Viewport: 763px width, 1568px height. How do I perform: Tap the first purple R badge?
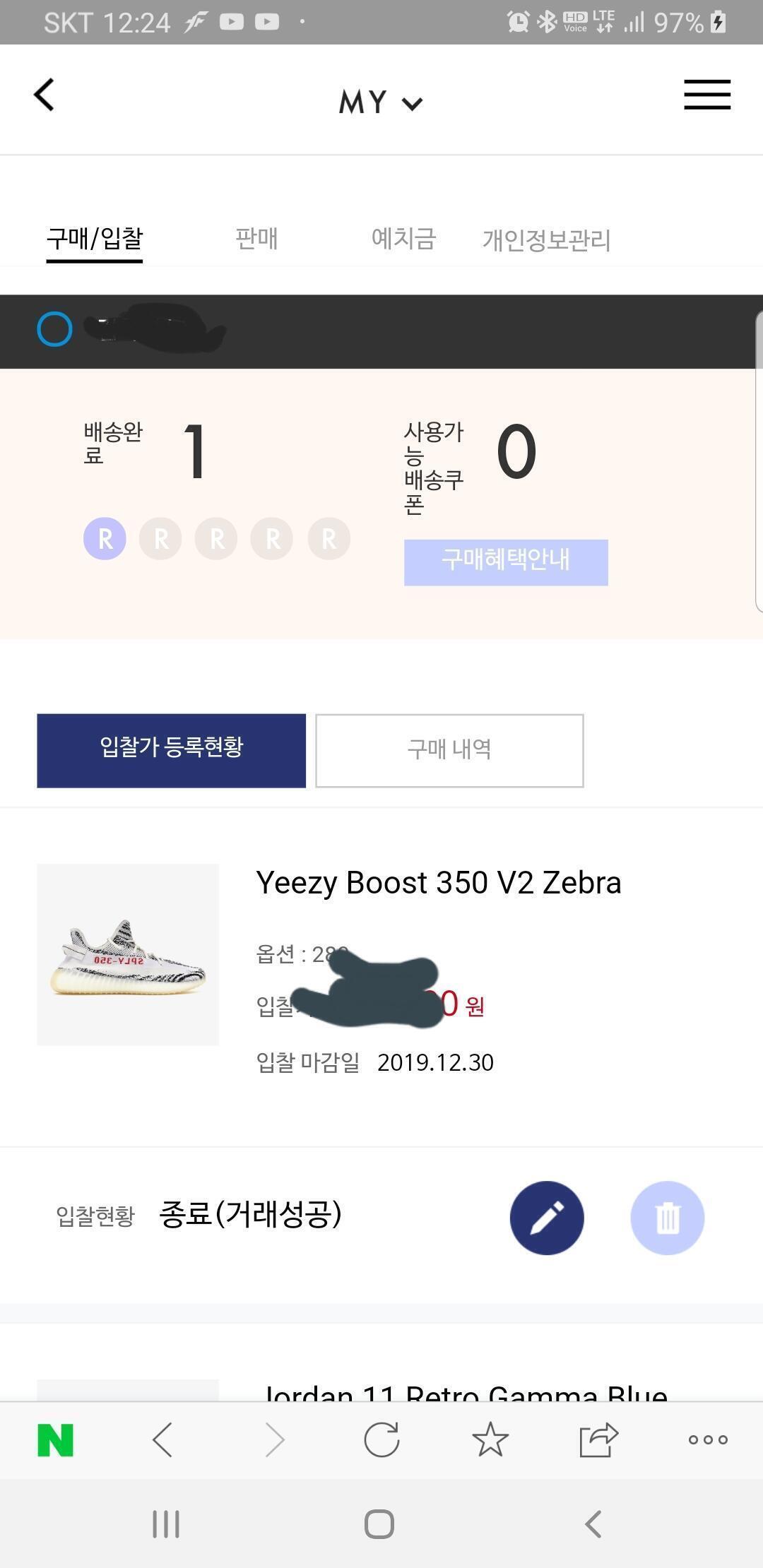point(105,539)
